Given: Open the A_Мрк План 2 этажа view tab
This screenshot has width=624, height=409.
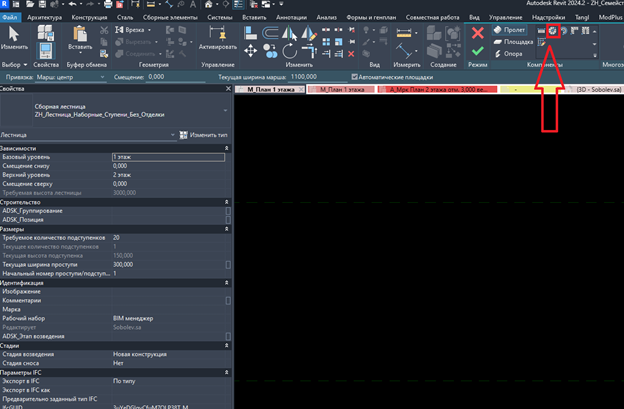Looking at the screenshot, I should pos(438,90).
